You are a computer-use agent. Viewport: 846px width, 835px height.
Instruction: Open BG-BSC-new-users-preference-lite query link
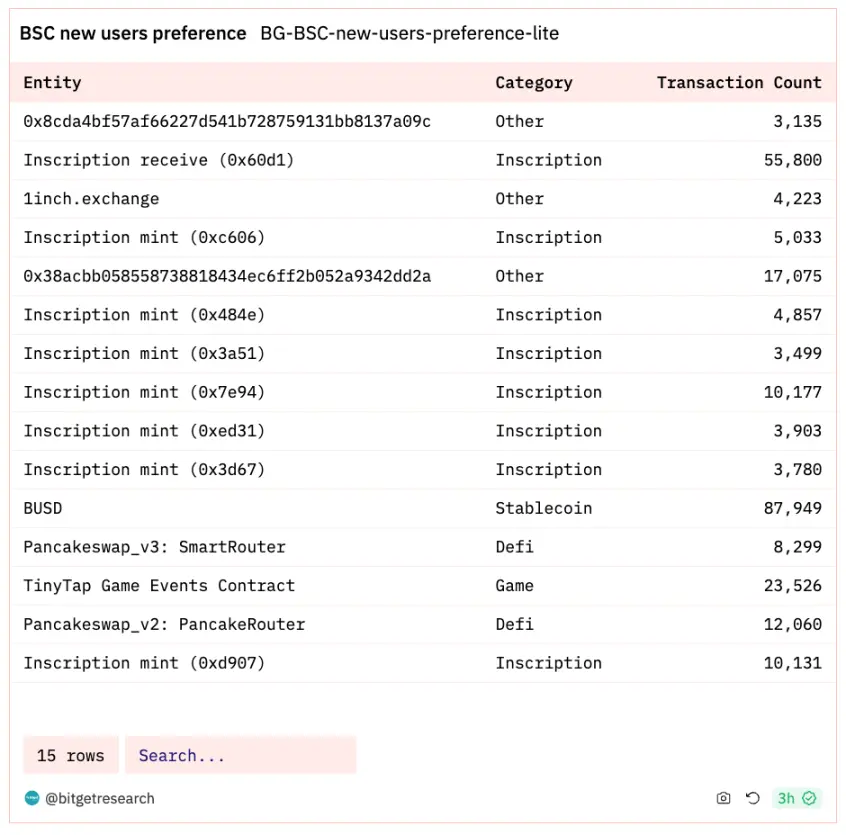click(409, 33)
